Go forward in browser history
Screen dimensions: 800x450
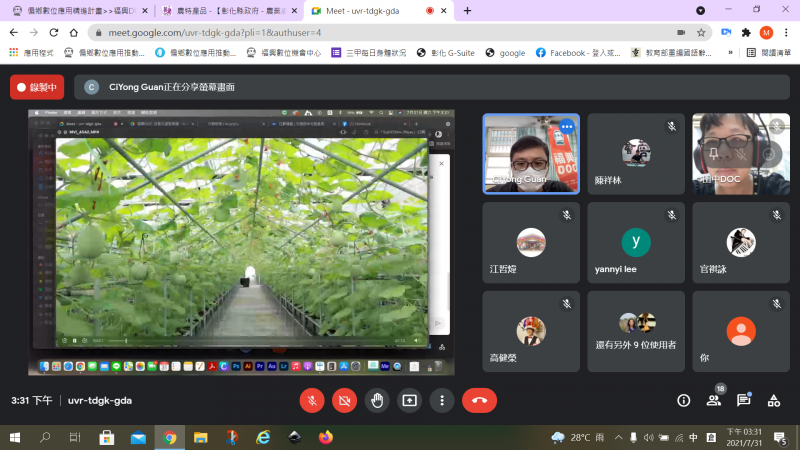point(34,33)
